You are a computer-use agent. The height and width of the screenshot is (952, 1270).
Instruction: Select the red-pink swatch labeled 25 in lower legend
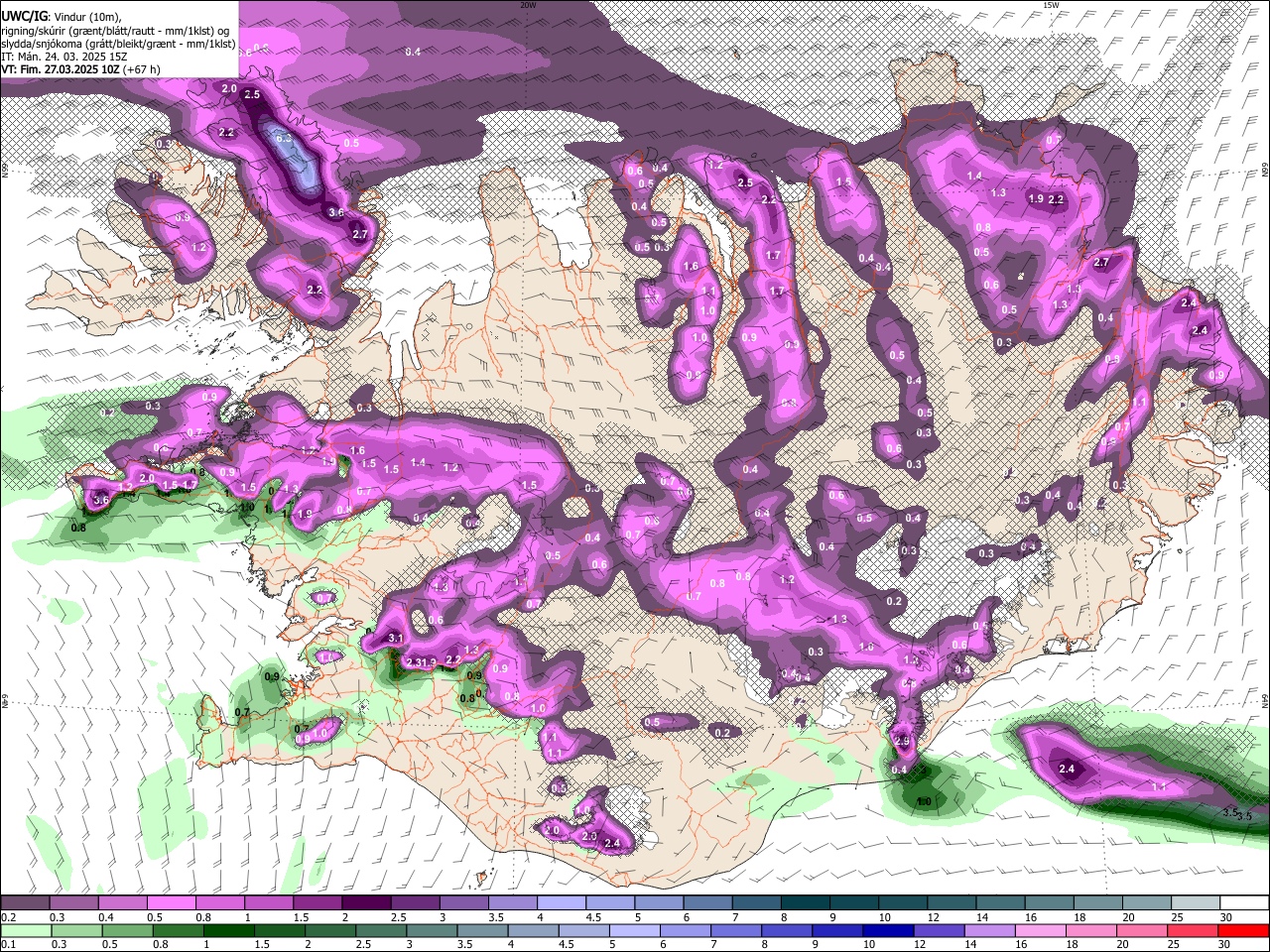1193,930
